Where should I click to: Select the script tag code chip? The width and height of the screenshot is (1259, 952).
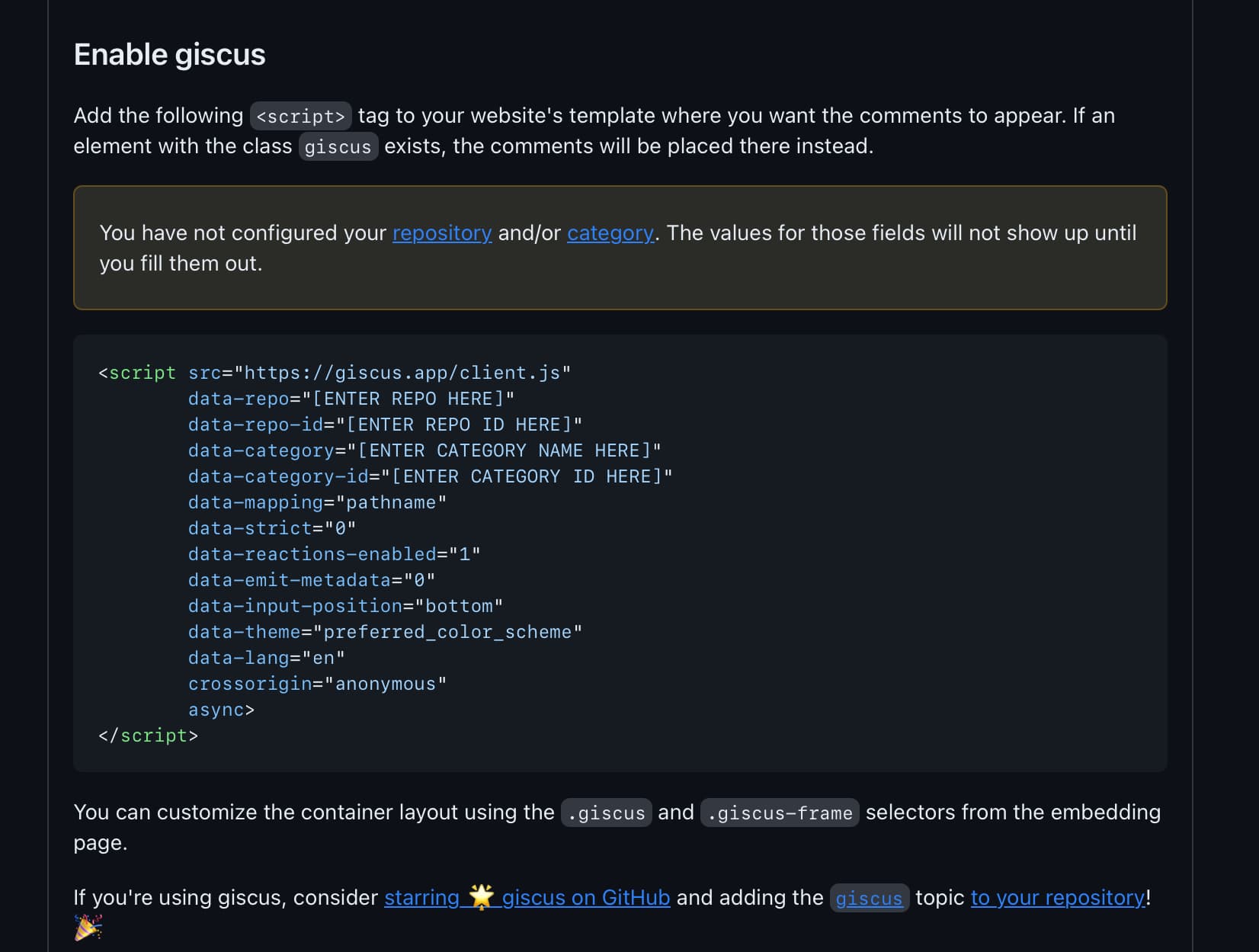[x=300, y=116]
